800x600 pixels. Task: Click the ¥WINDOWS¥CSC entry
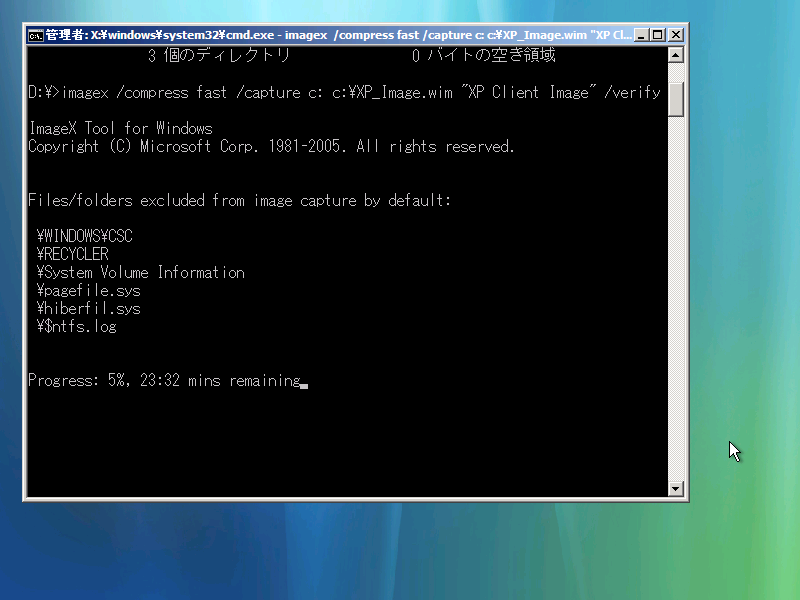point(85,236)
